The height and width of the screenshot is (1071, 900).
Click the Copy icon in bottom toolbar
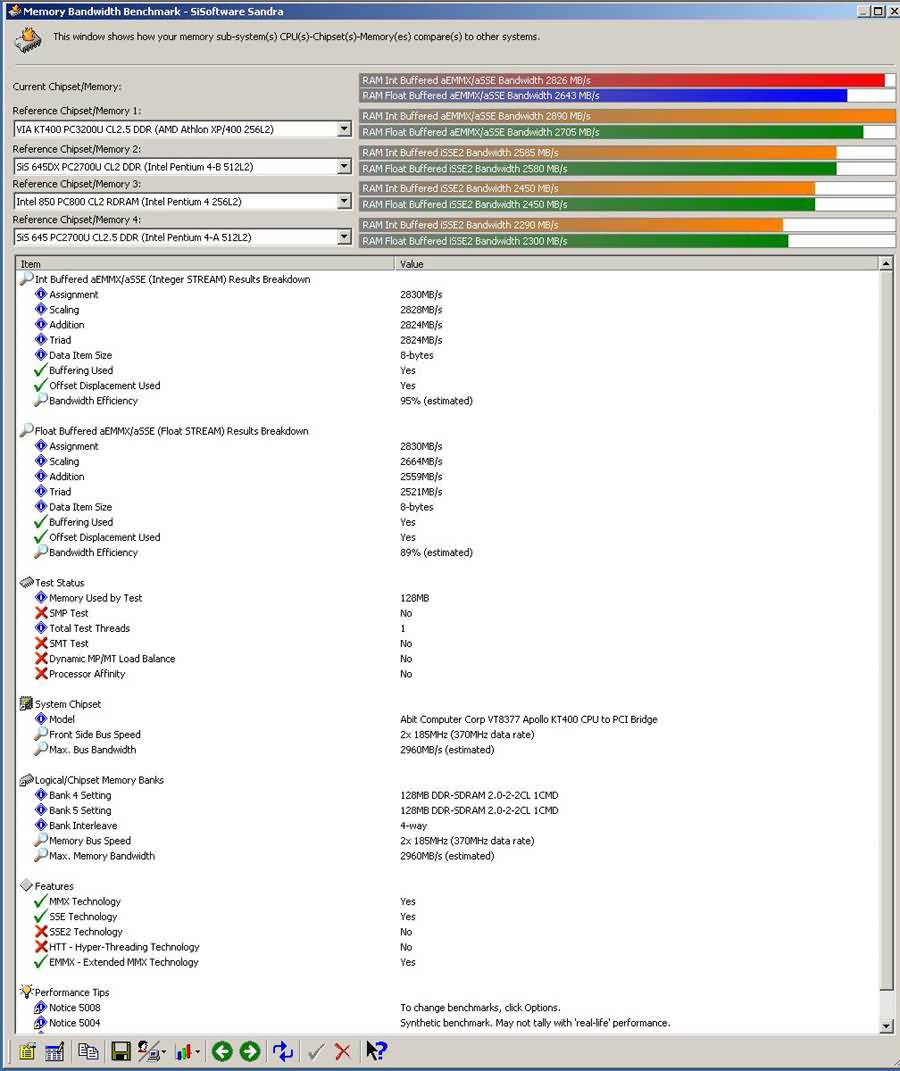tap(88, 1051)
